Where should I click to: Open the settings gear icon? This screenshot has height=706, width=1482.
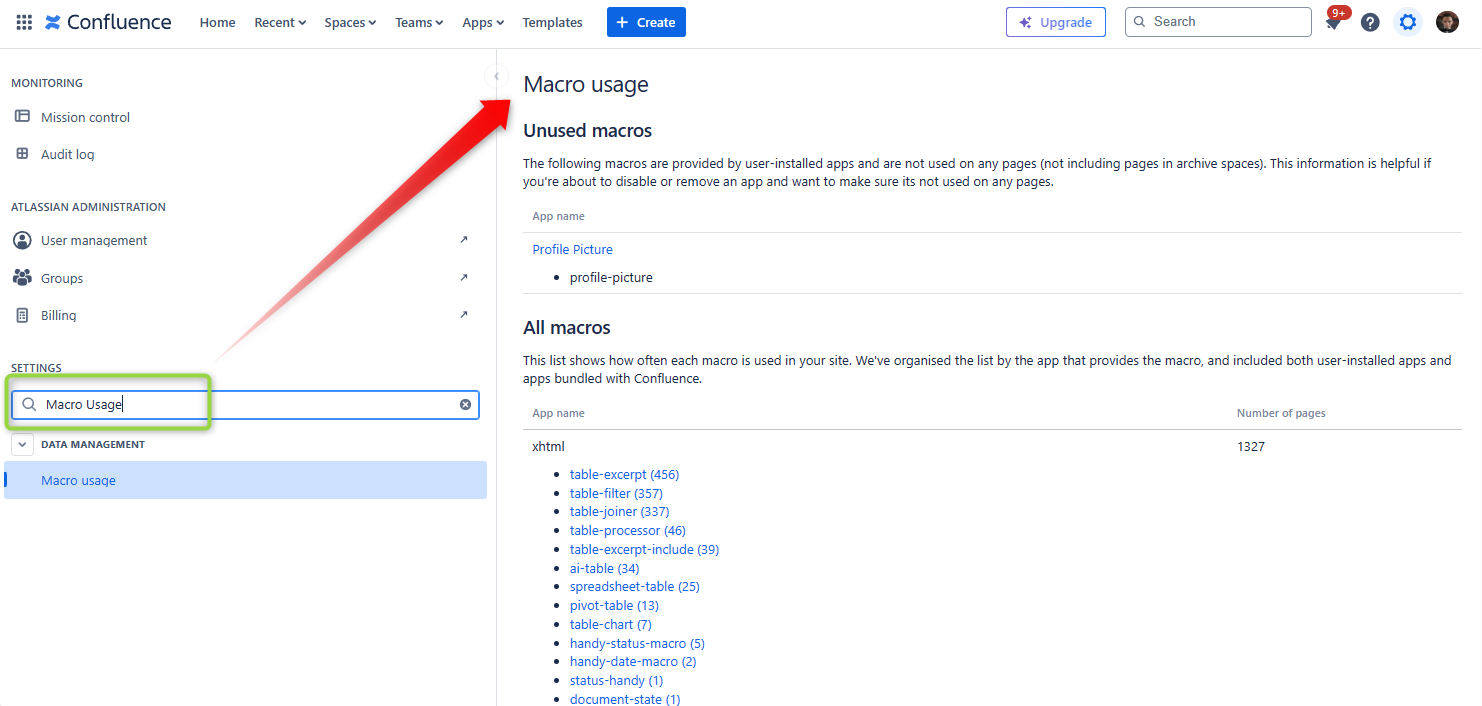pyautogui.click(x=1408, y=22)
